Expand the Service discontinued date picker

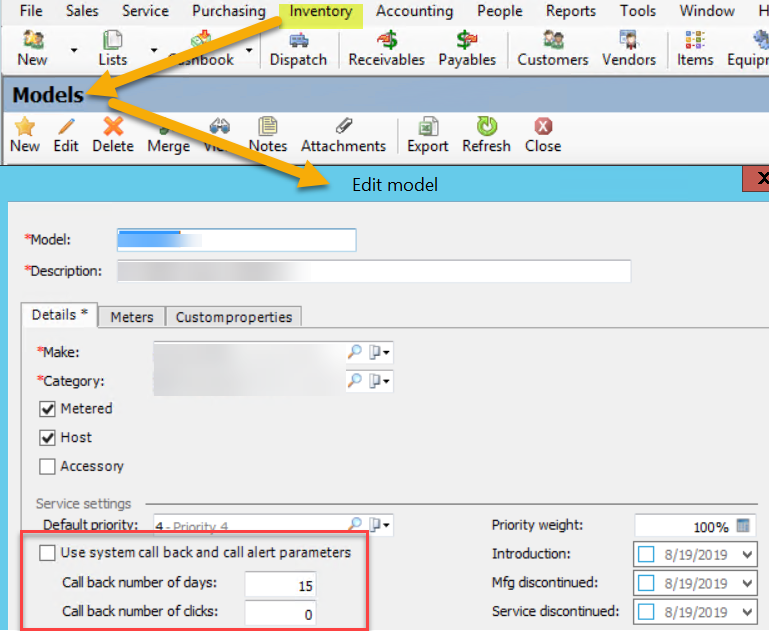(x=747, y=612)
